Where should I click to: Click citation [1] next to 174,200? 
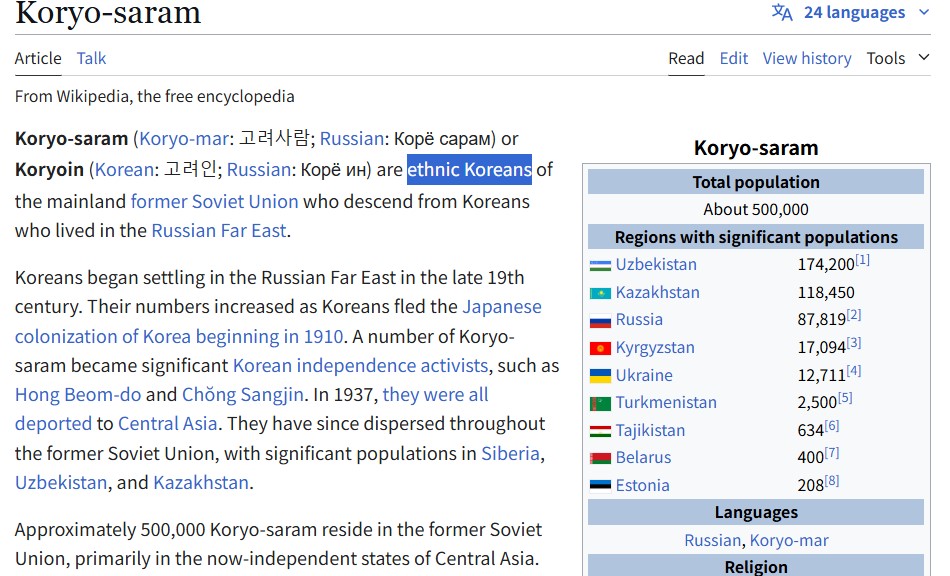tap(862, 260)
